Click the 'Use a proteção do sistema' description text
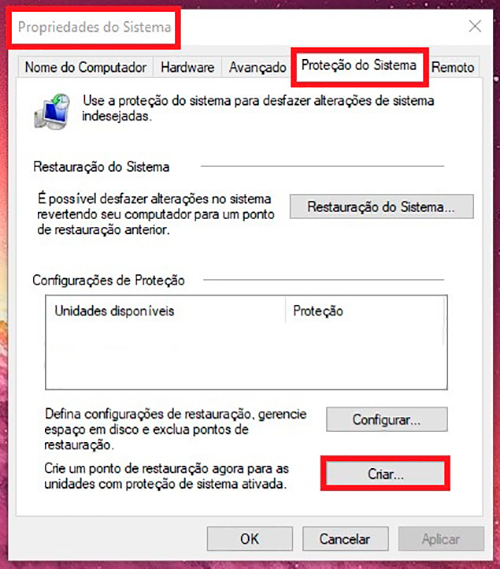 click(x=258, y=108)
